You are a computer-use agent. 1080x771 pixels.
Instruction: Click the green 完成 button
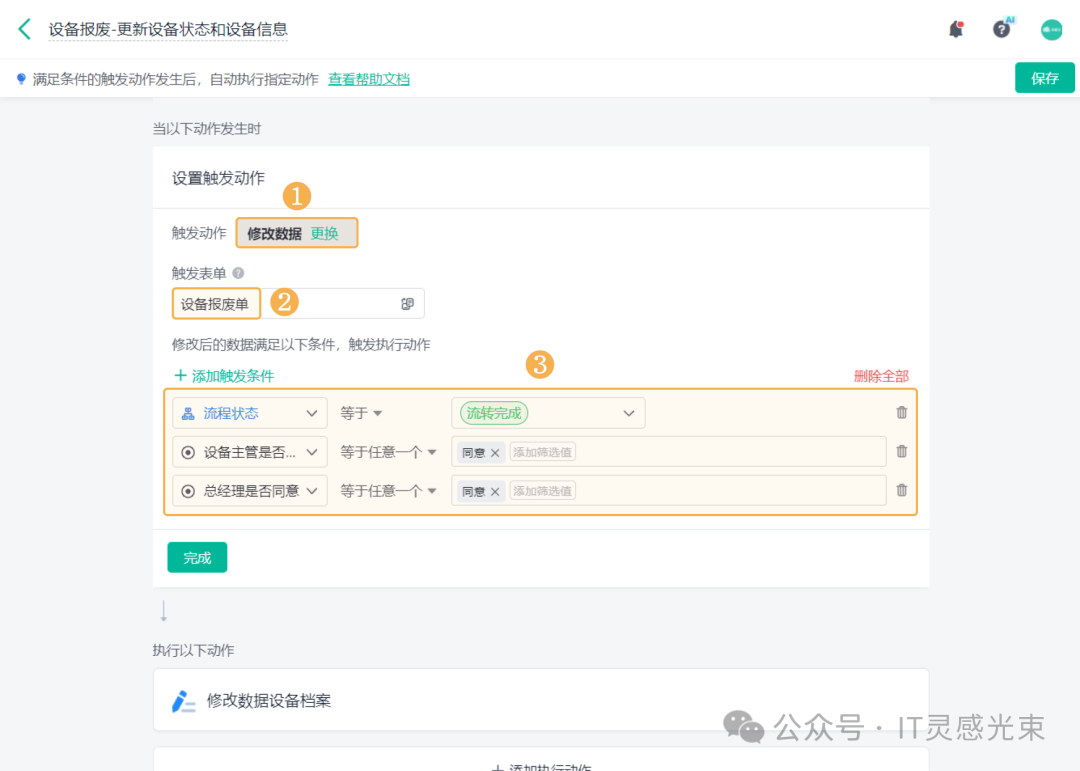coord(197,558)
